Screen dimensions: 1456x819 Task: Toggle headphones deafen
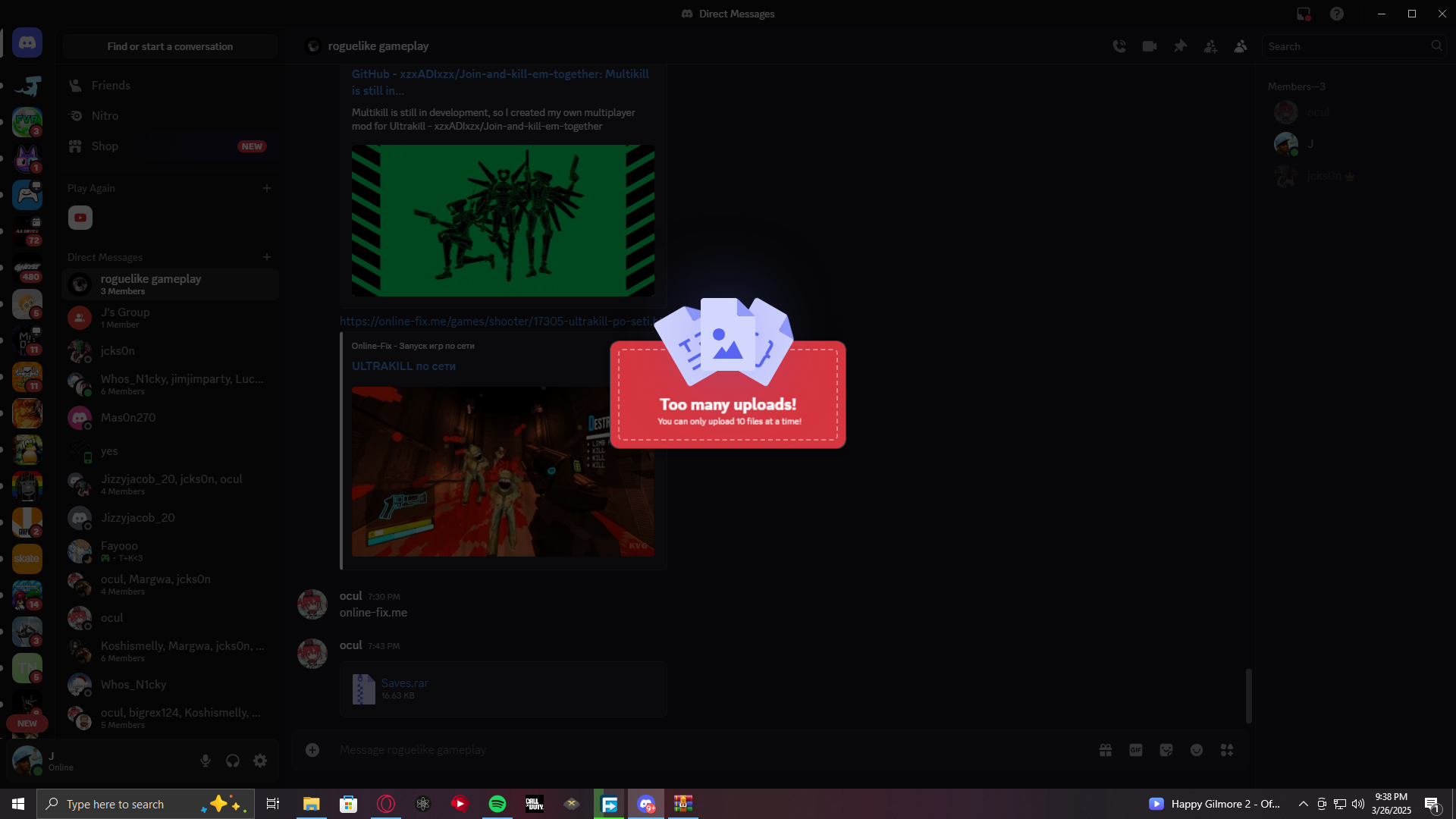233,761
